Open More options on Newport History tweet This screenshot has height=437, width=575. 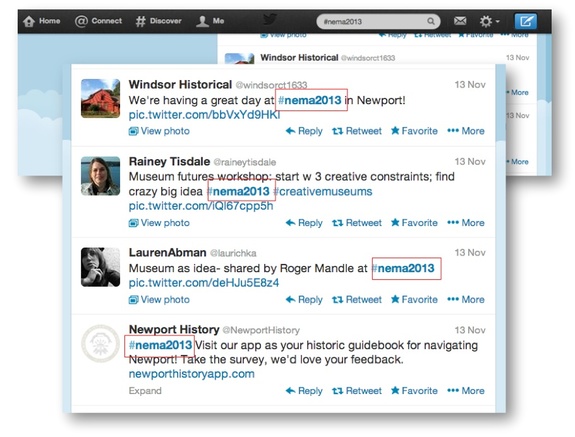(x=466, y=391)
